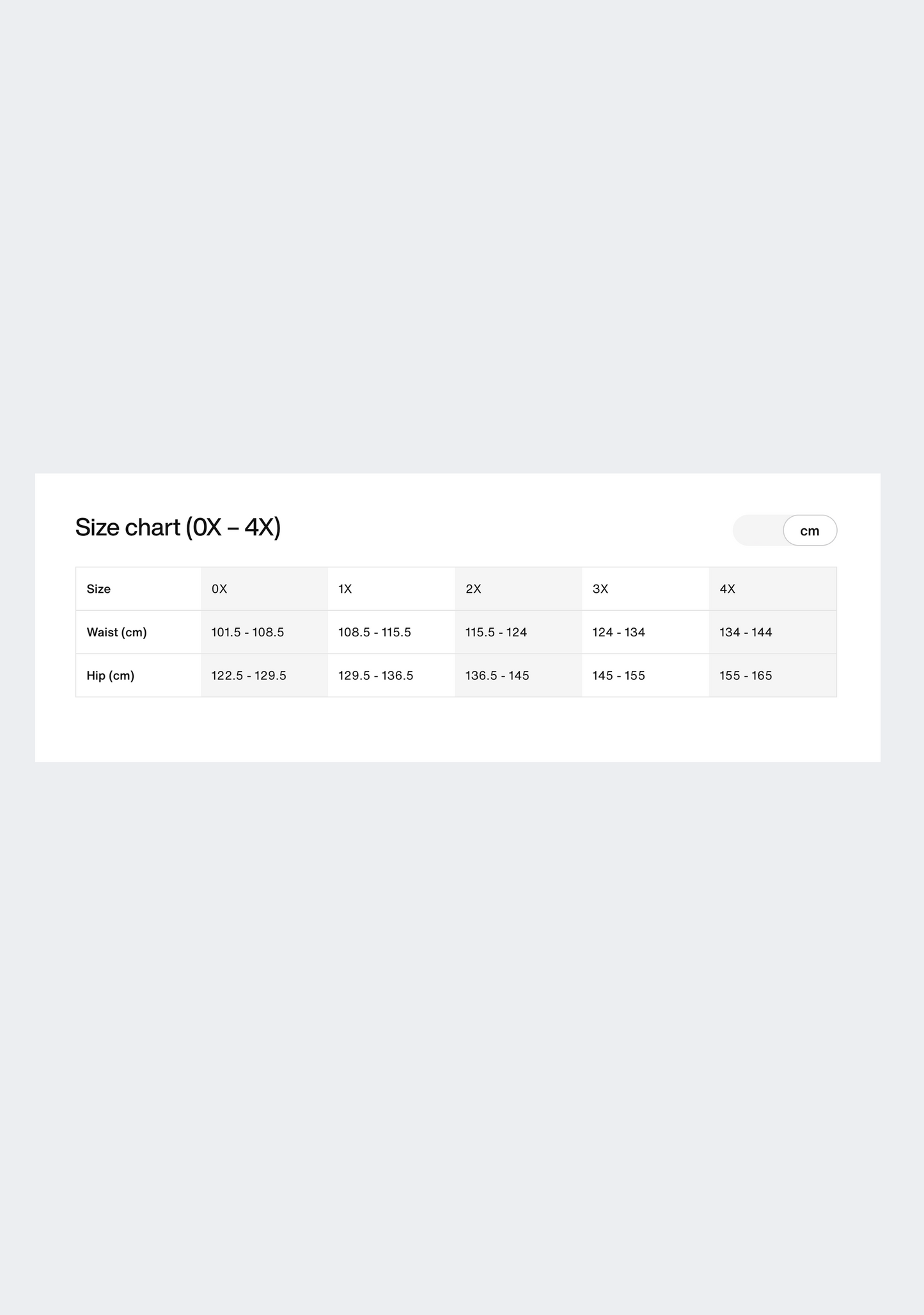Select hip value 129.5 - 136.5
The image size is (924, 1315).
pyautogui.click(x=376, y=676)
